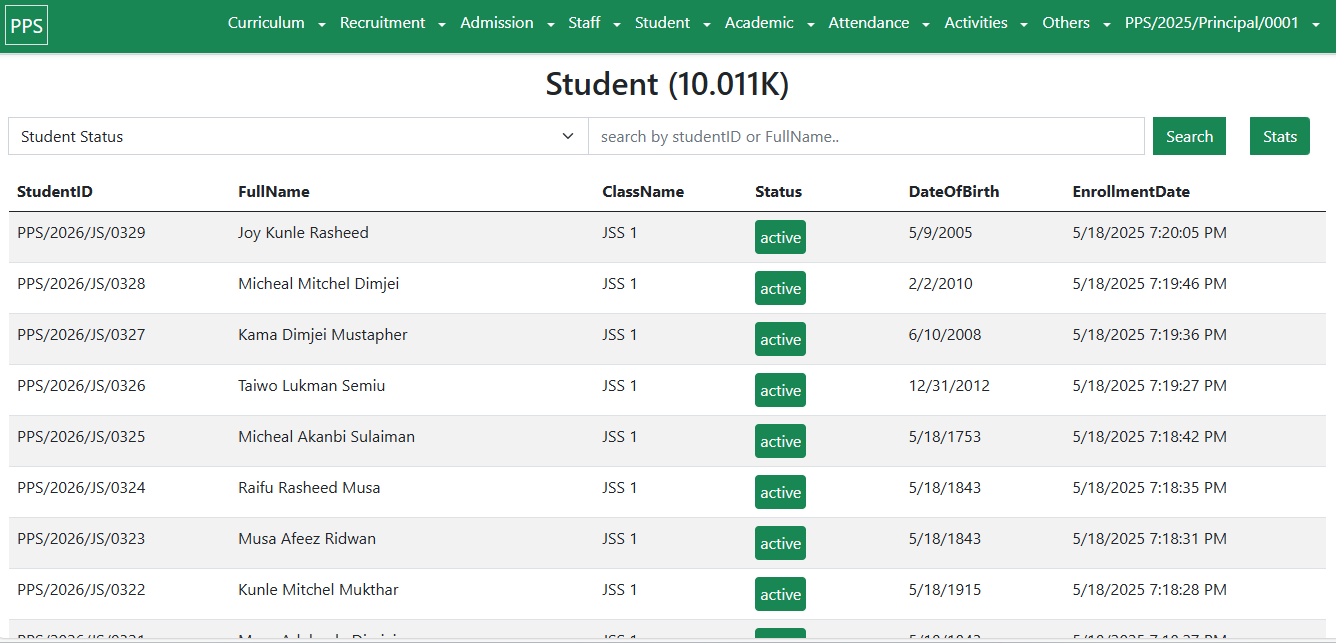Expand the Others menu

coord(1076,23)
